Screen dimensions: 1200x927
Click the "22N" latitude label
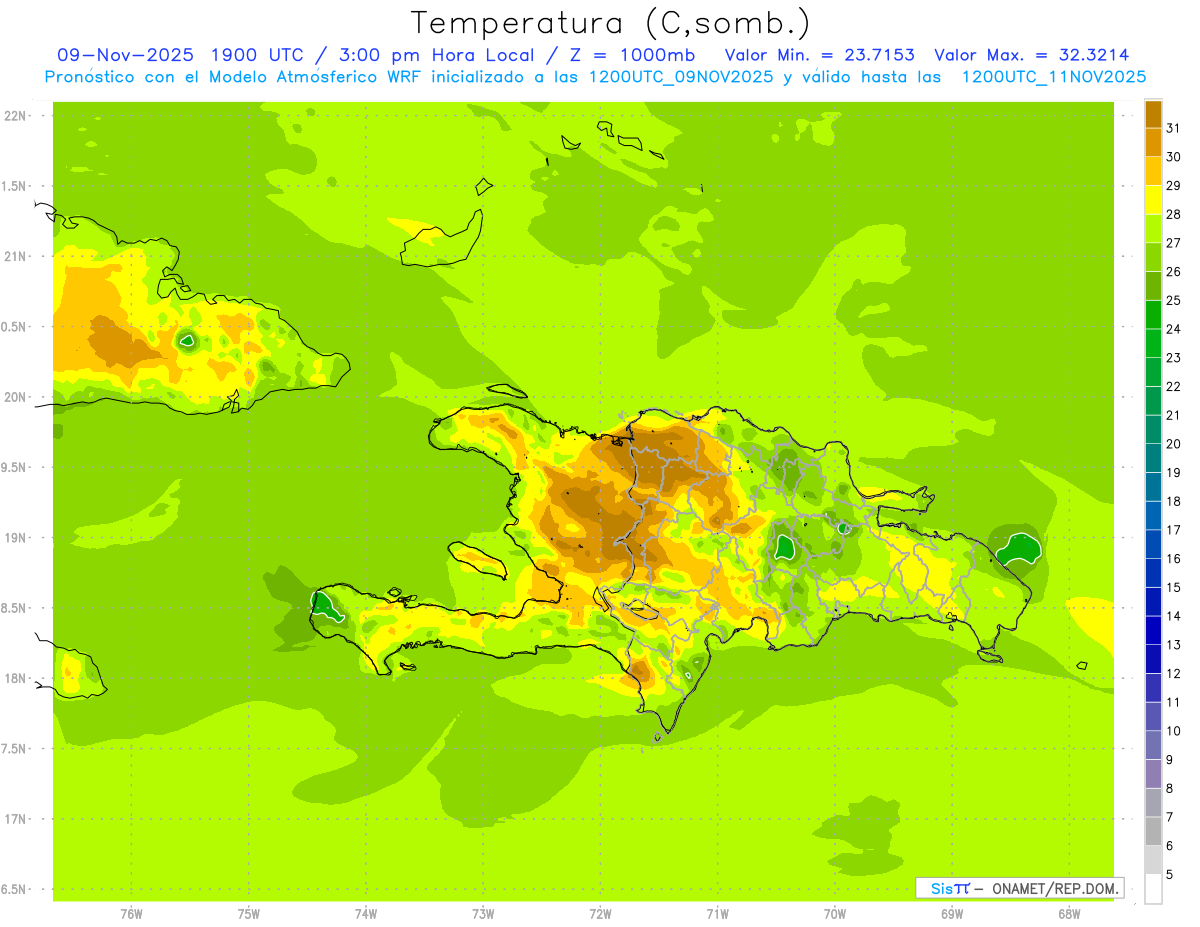[x=15, y=115]
